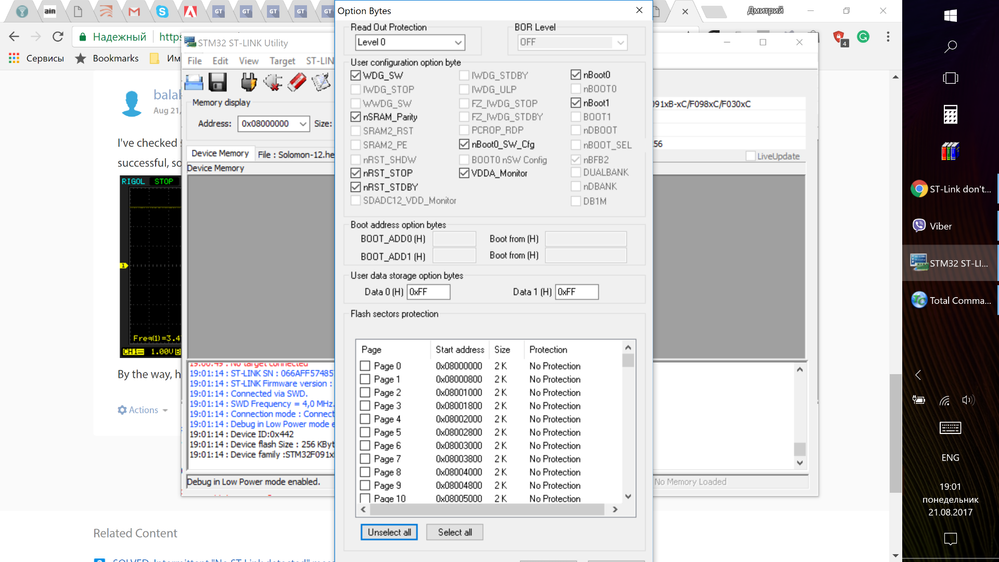Switch to Chrome 'ST-Link don't...' taskbar item
Viewport: 999px width, 562px height.
[x=950, y=189]
